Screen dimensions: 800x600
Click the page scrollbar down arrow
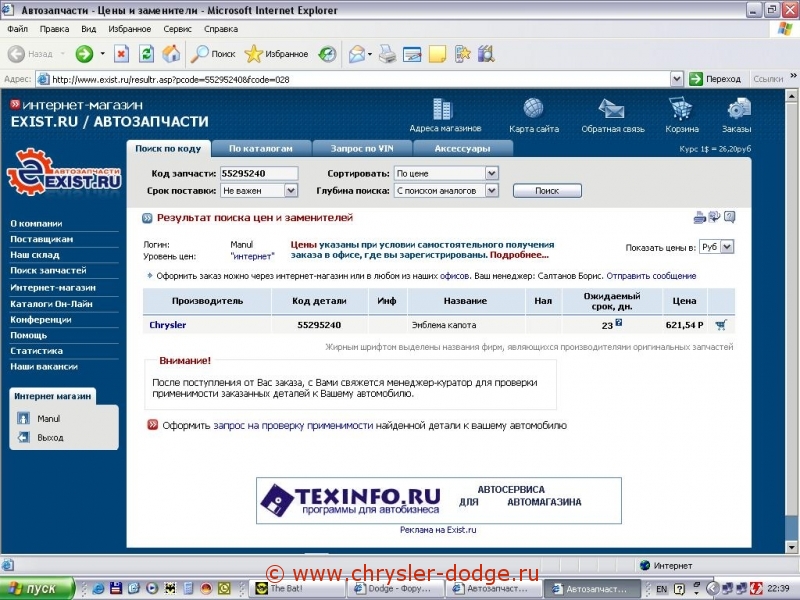pyautogui.click(x=791, y=547)
